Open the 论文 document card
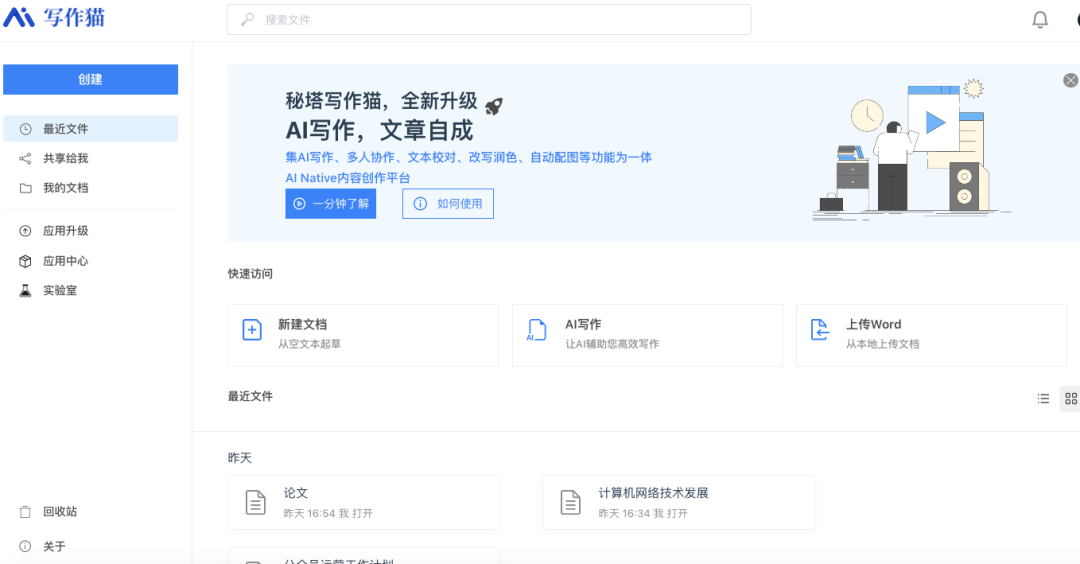1080x564 pixels. coord(364,503)
